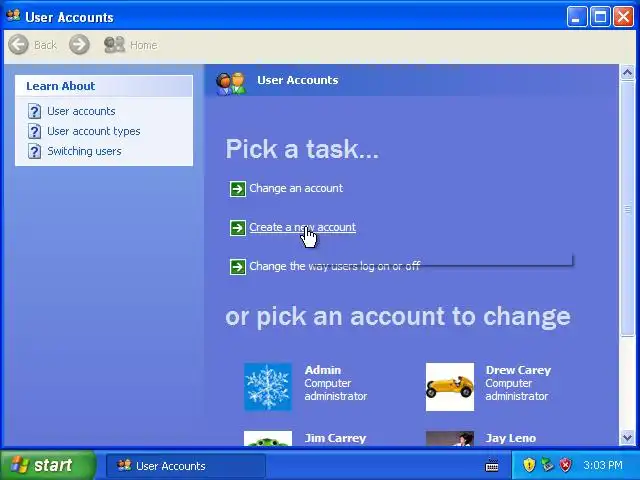
Task: Open the User accounts help topic
Action: pos(81,111)
